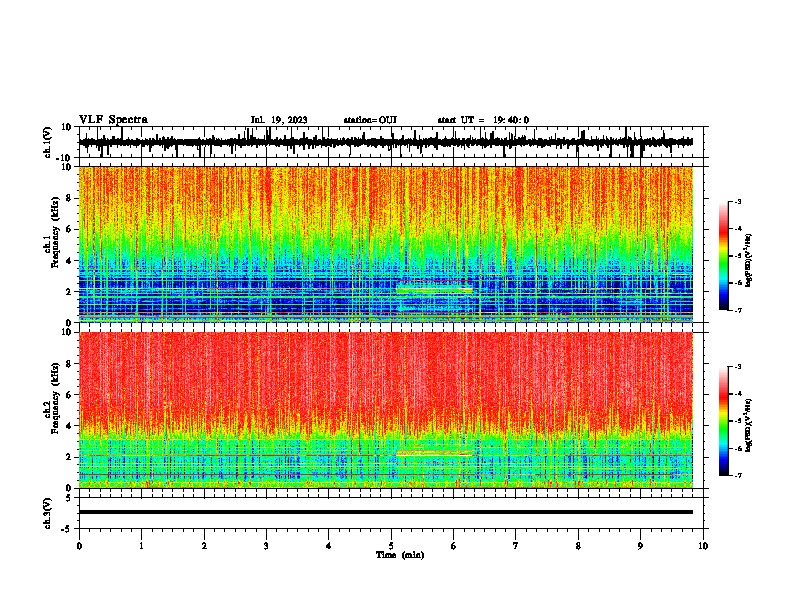The height and width of the screenshot is (612, 792).
Task: Click time axis tick label "10"
Action: coord(703,546)
